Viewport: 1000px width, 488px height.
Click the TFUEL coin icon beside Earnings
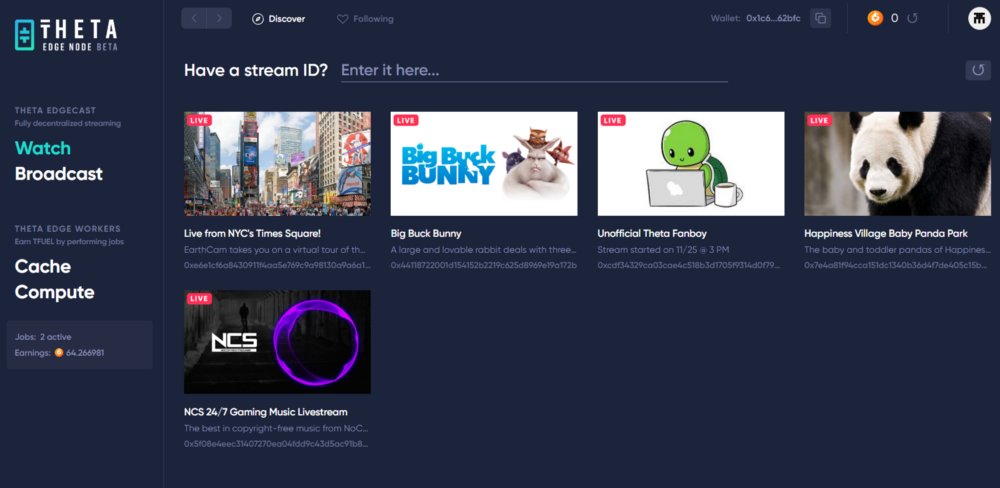click(59, 353)
